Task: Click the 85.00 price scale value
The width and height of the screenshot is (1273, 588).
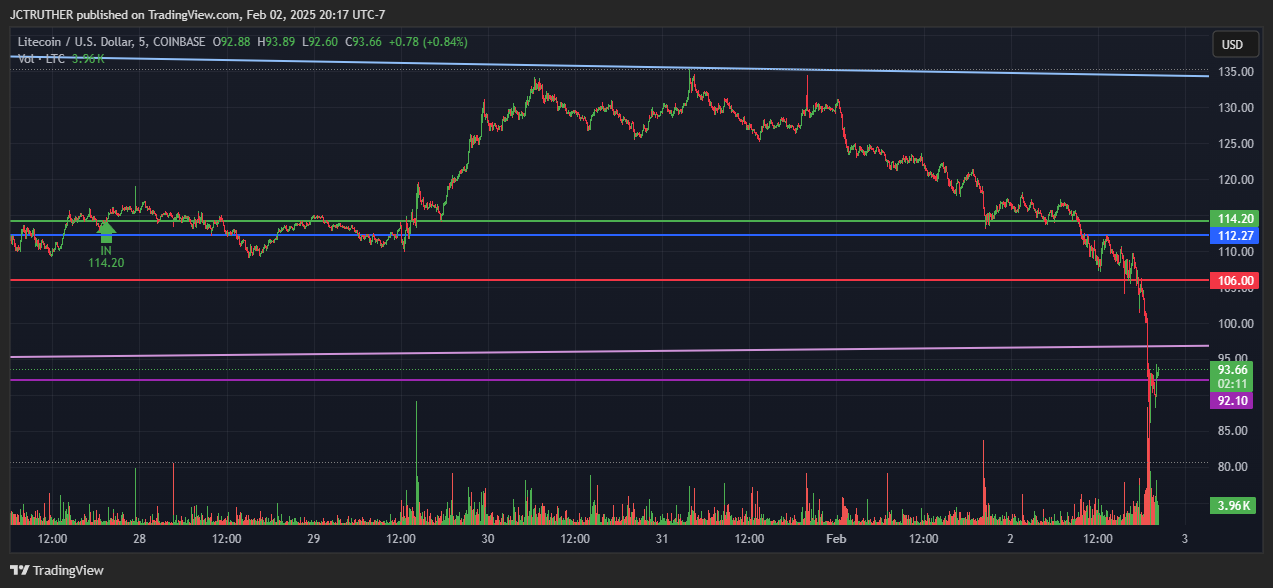Action: pyautogui.click(x=1235, y=431)
